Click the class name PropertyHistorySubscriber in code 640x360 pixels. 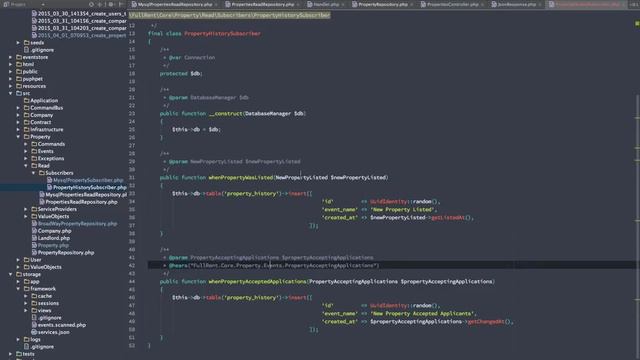coord(222,33)
